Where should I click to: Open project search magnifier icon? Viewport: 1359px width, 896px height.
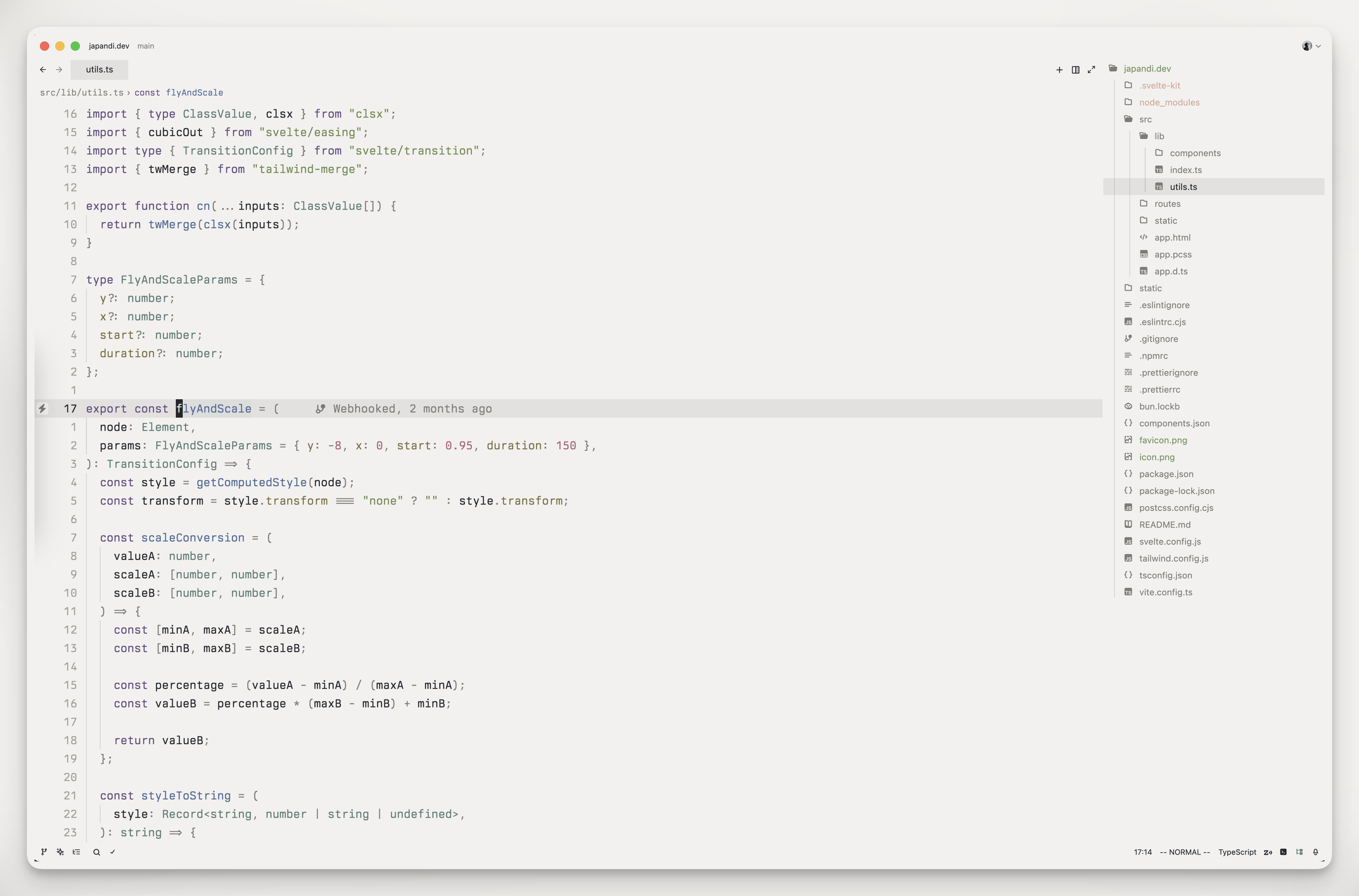(97, 852)
